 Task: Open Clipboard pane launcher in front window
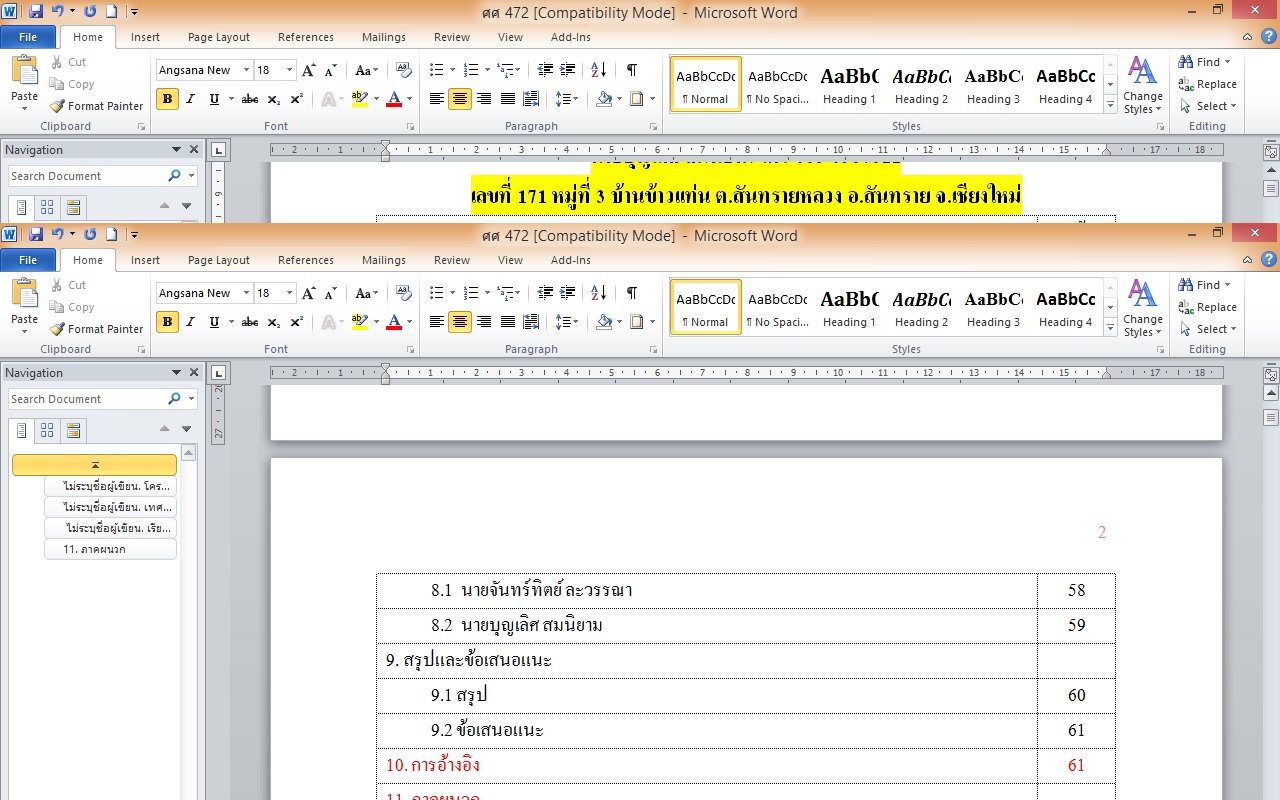[x=141, y=350]
